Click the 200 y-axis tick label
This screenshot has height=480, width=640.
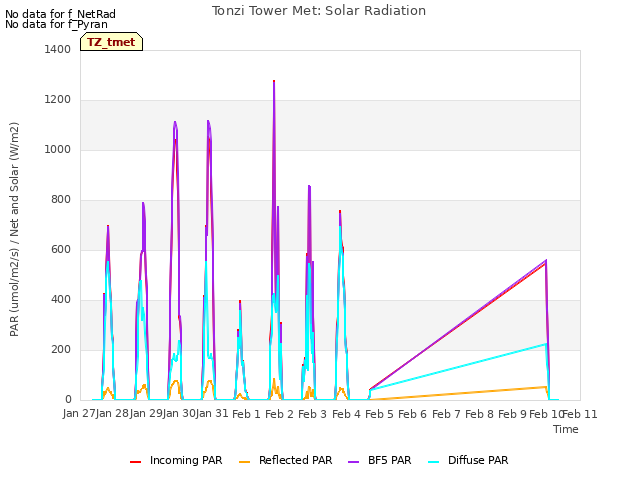point(61,349)
